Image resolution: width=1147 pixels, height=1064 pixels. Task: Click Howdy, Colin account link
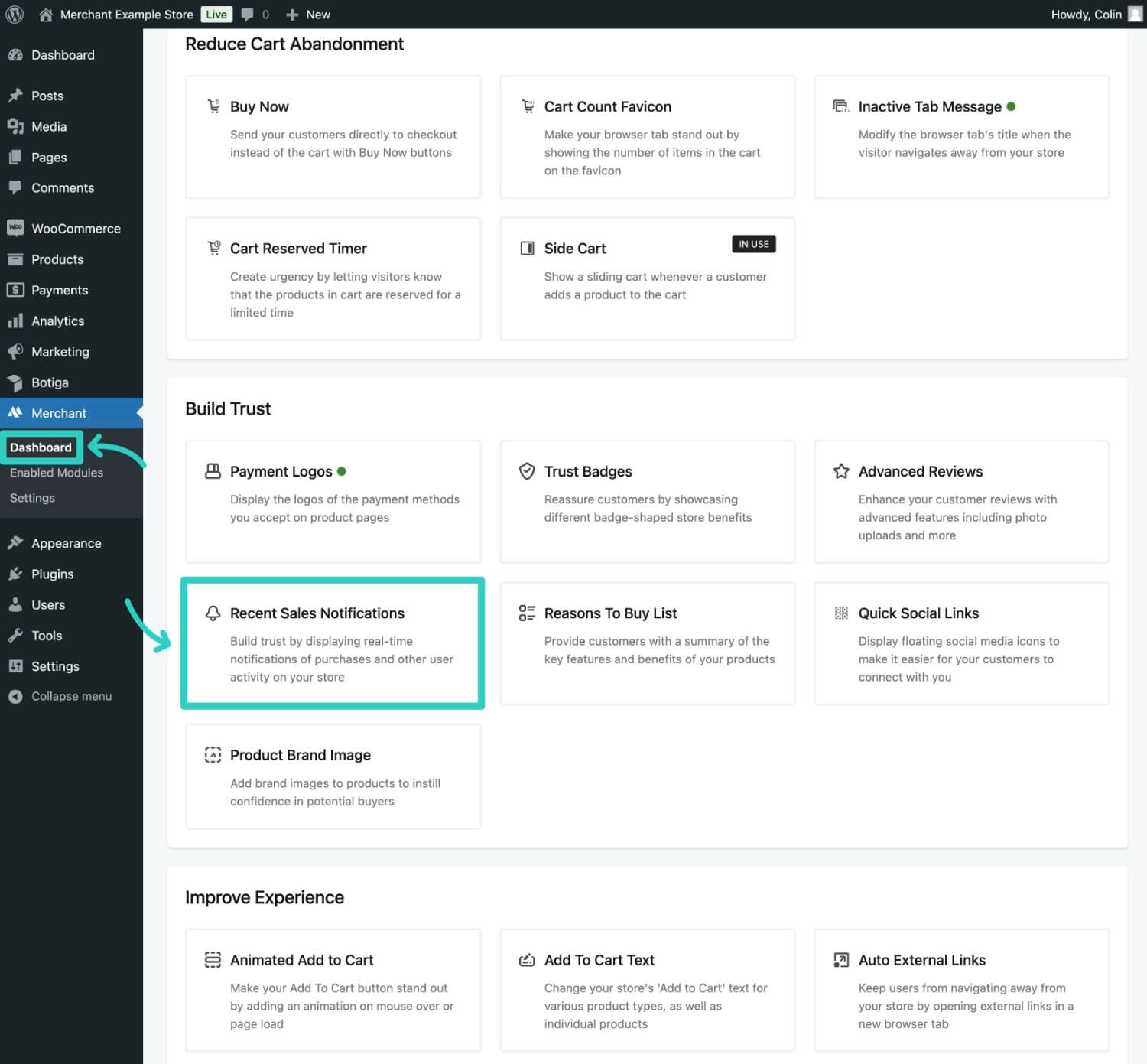click(1086, 15)
